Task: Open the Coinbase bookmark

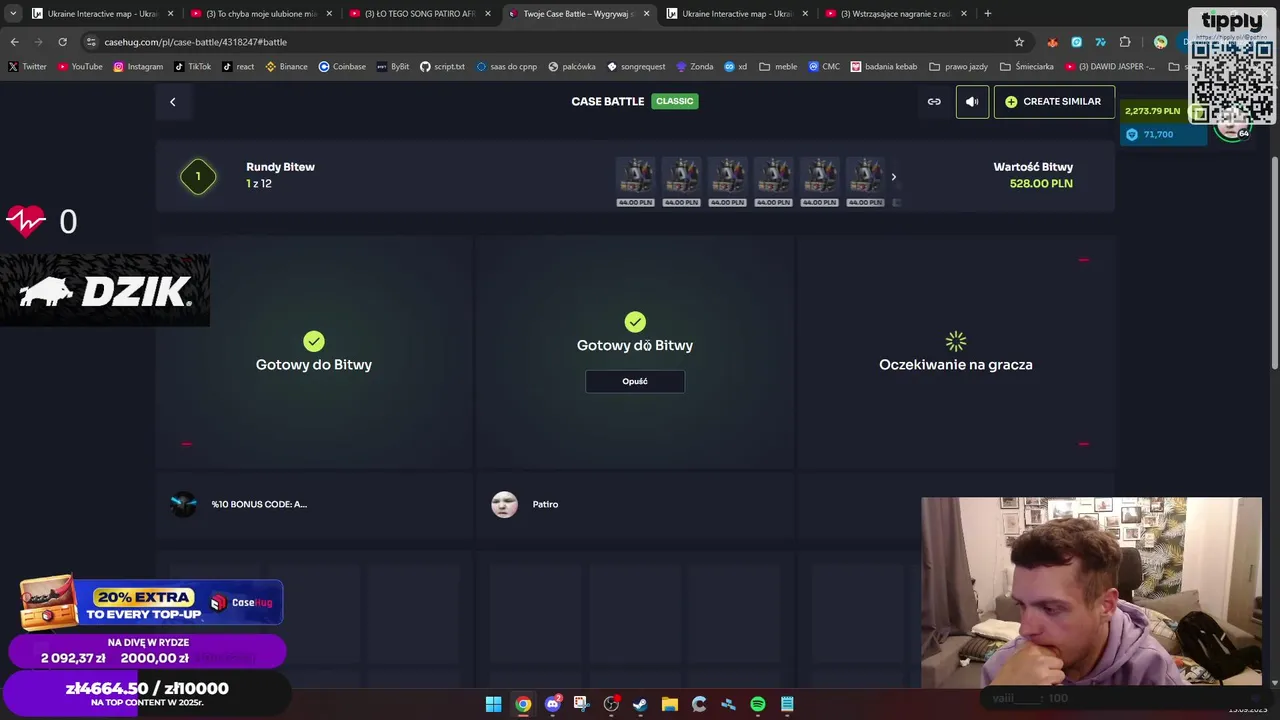Action: [342, 67]
